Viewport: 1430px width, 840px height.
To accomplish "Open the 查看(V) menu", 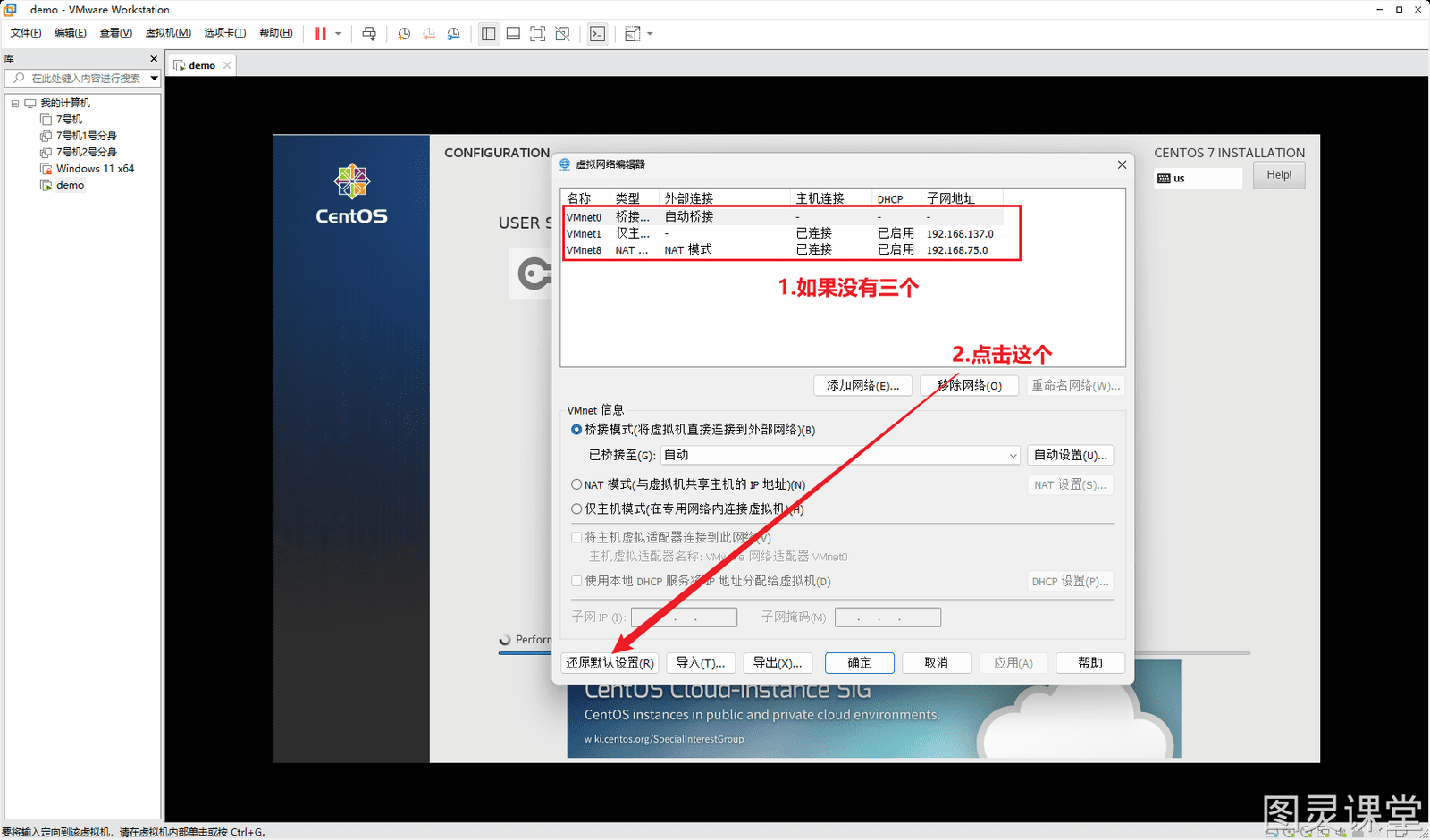I will (115, 33).
